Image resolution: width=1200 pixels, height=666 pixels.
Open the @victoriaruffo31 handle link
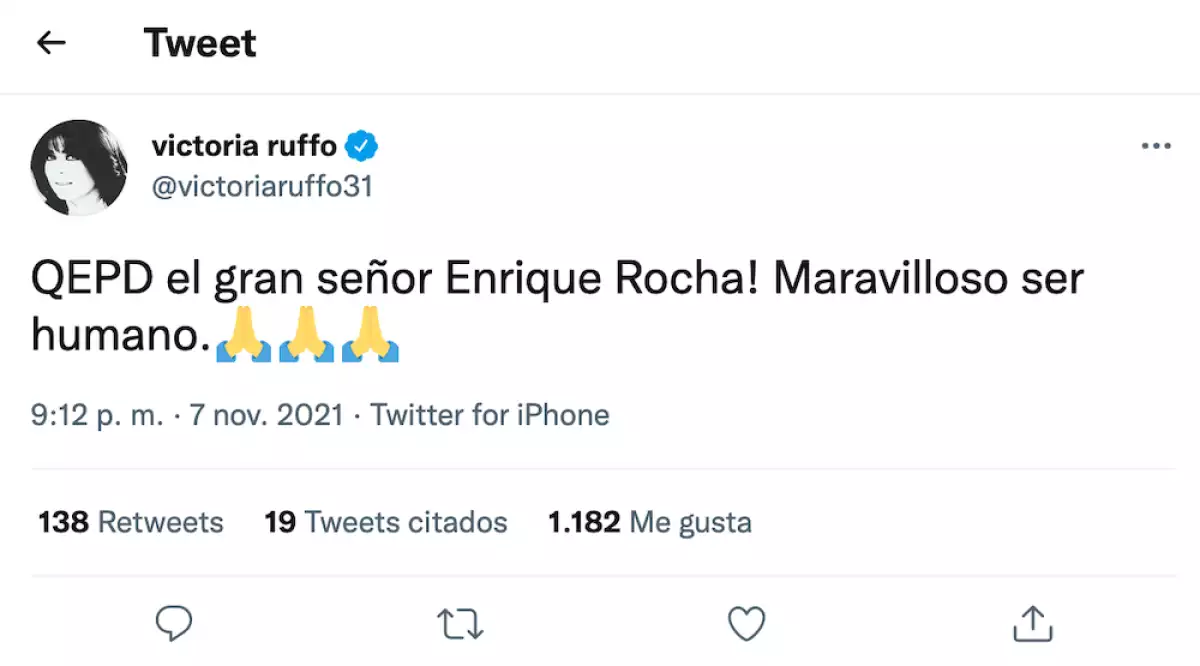pyautogui.click(x=262, y=187)
